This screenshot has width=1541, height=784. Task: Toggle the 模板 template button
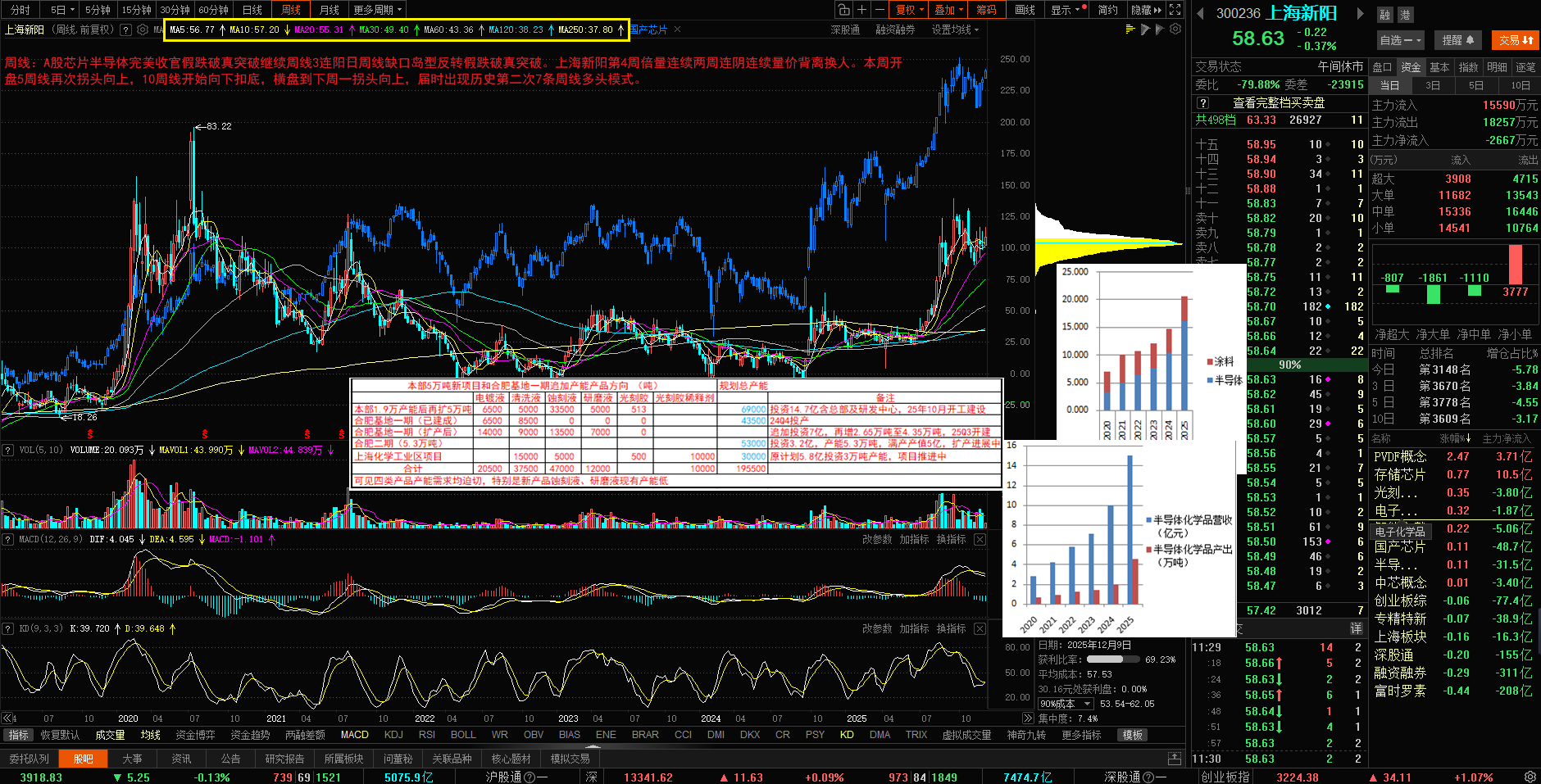pyautogui.click(x=1133, y=735)
